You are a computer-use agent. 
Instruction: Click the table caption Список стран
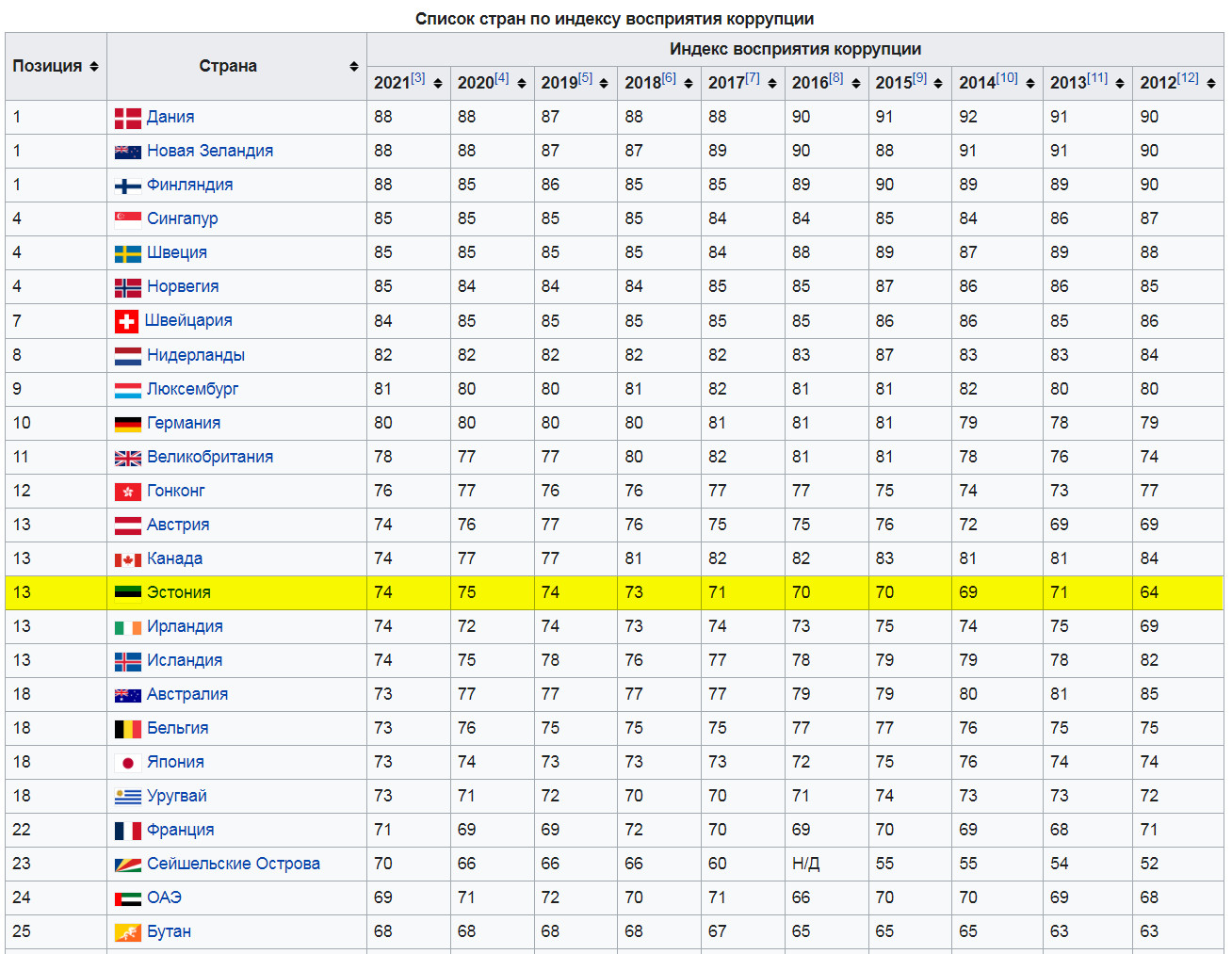pyautogui.click(x=614, y=19)
